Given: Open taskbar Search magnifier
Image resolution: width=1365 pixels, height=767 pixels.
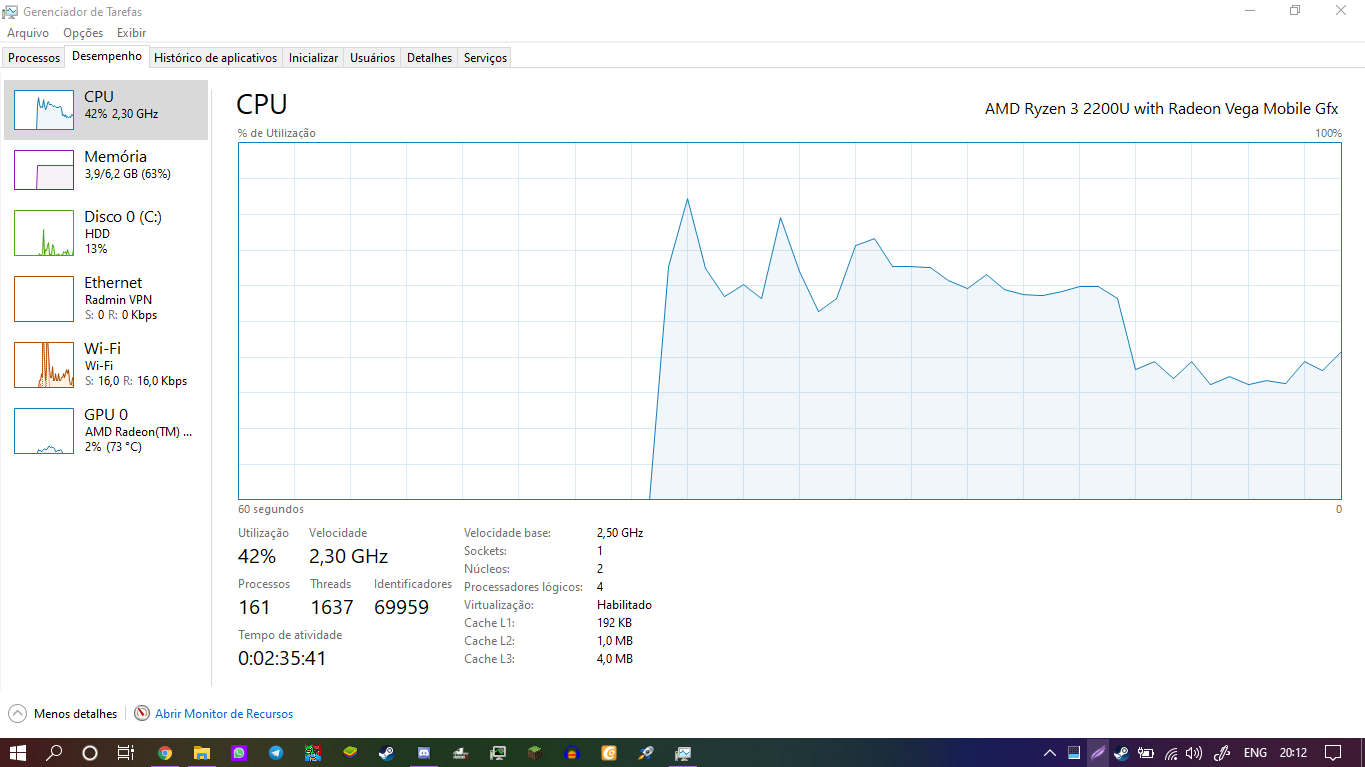Looking at the screenshot, I should (54, 752).
